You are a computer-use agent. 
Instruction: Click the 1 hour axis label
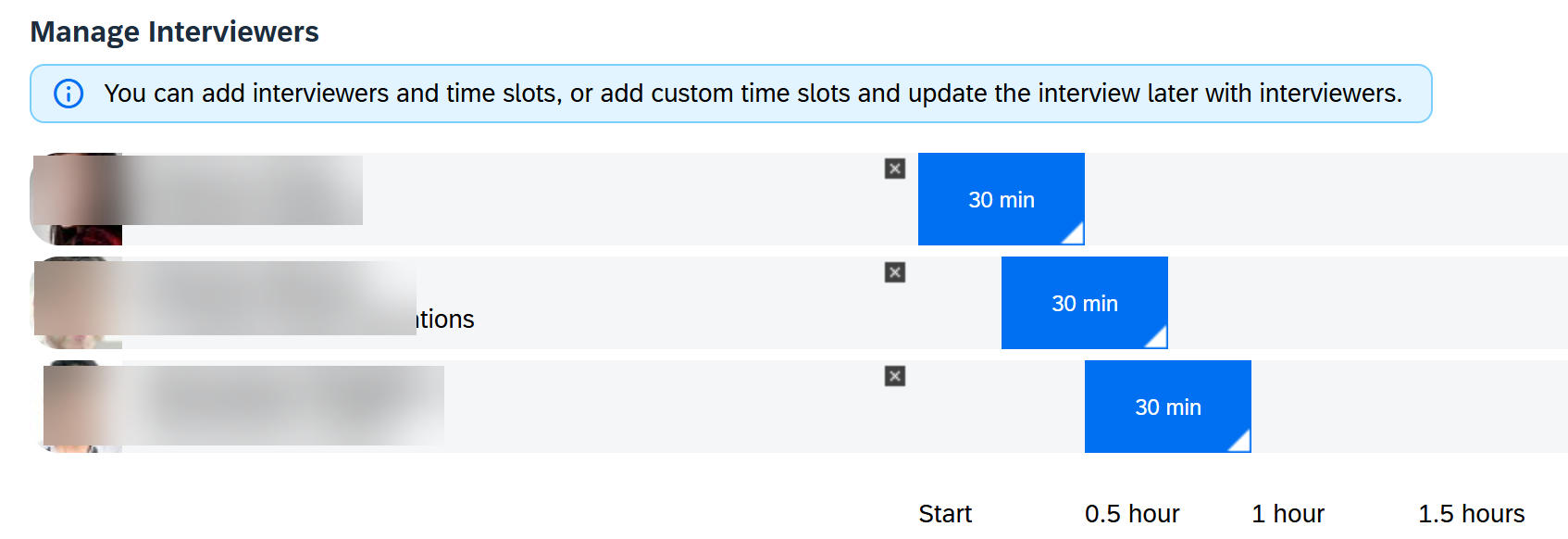click(x=1288, y=514)
